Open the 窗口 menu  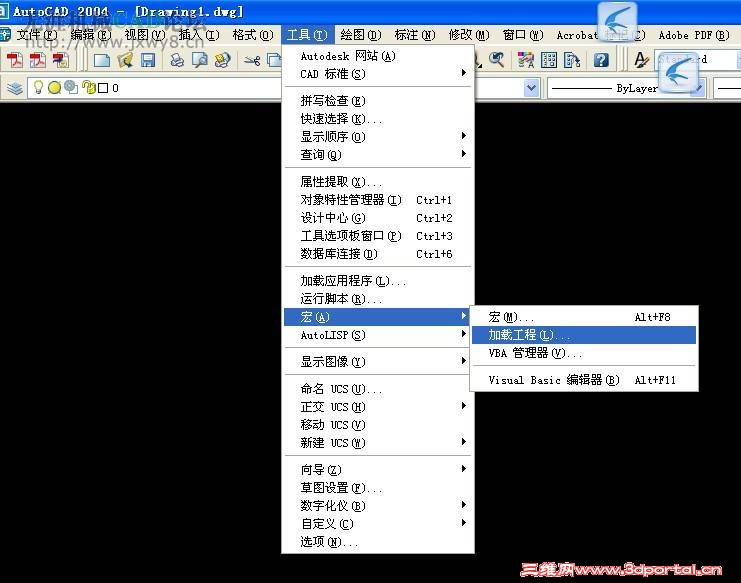[x=523, y=35]
